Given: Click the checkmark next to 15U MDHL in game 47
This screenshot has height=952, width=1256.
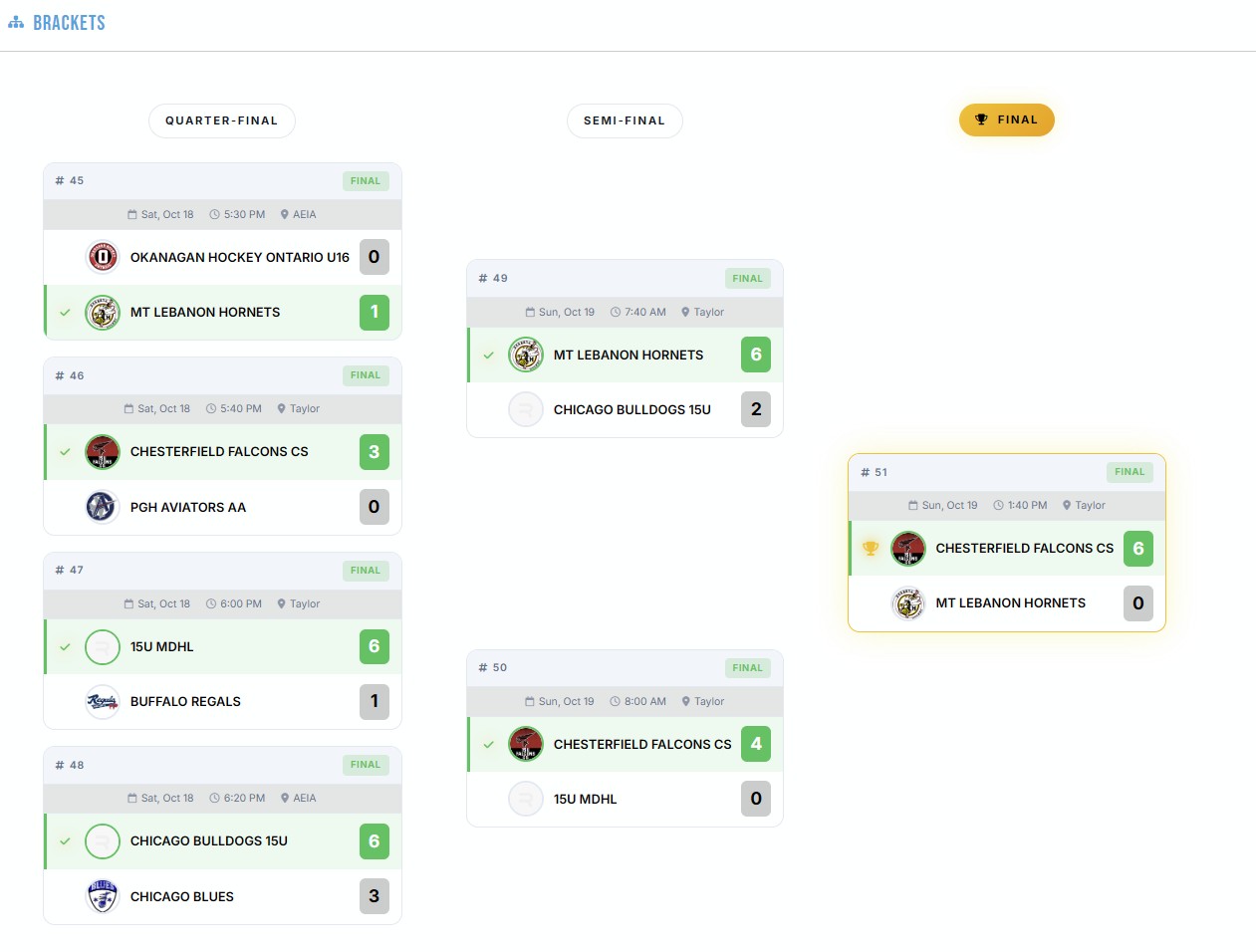Looking at the screenshot, I should [65, 646].
